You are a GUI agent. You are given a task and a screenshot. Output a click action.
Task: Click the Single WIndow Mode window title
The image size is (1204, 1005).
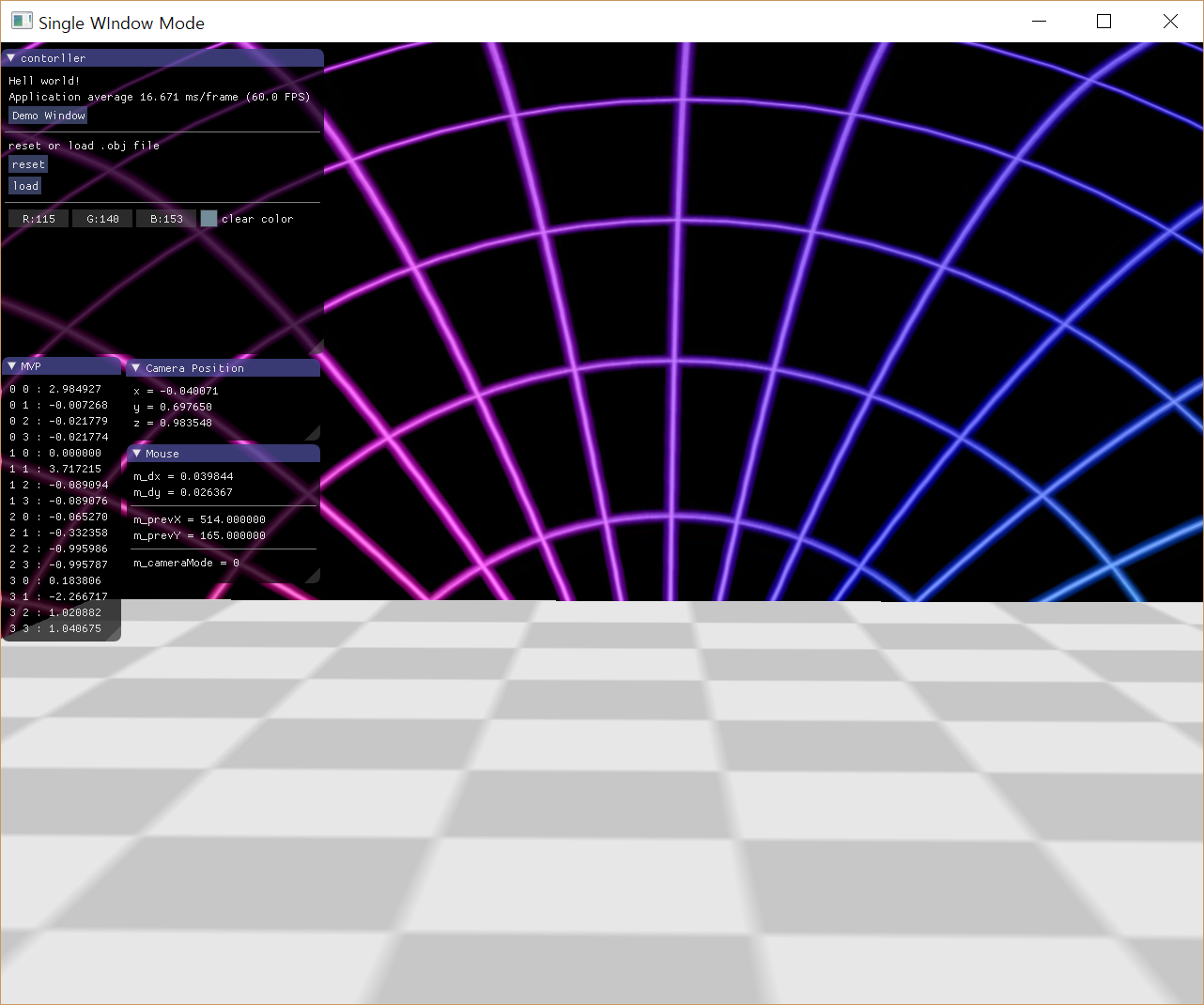click(x=121, y=23)
